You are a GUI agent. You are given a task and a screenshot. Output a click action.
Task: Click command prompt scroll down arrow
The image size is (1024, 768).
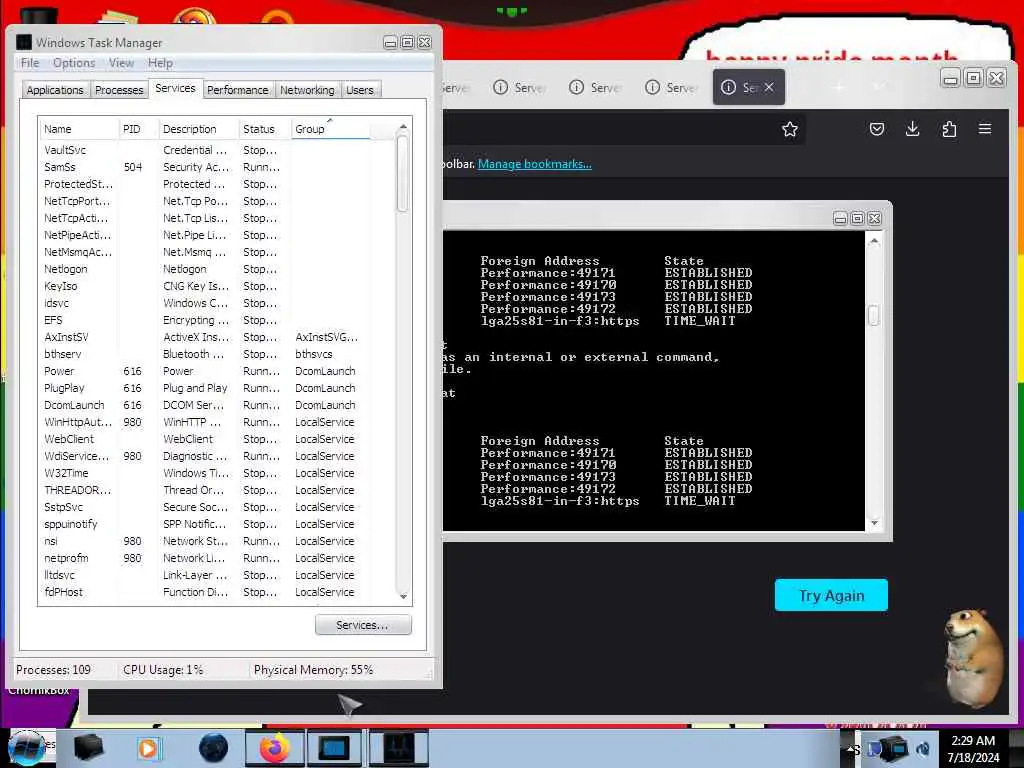tap(874, 522)
